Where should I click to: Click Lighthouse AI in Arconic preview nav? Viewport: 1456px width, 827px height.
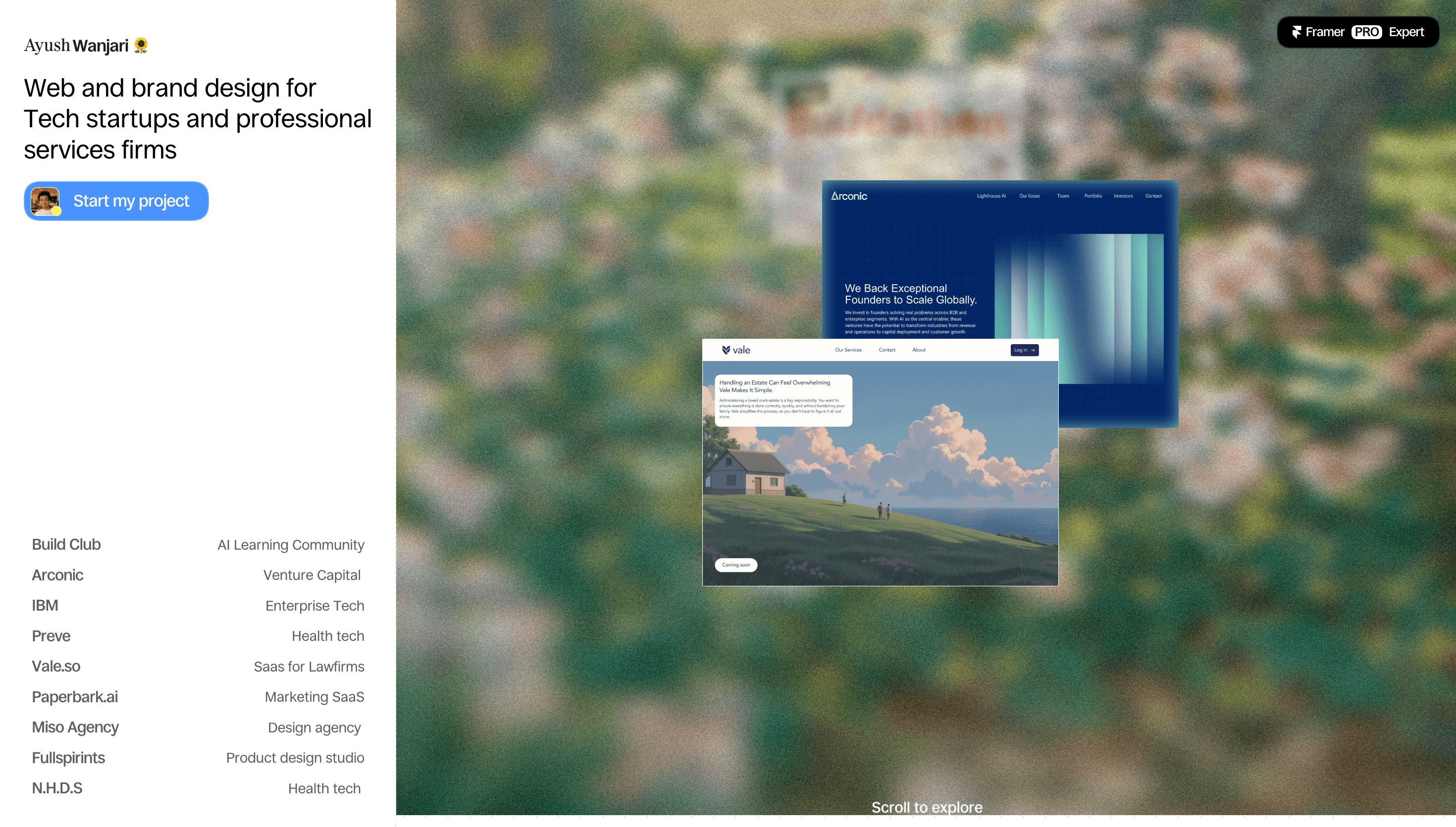[x=991, y=196]
